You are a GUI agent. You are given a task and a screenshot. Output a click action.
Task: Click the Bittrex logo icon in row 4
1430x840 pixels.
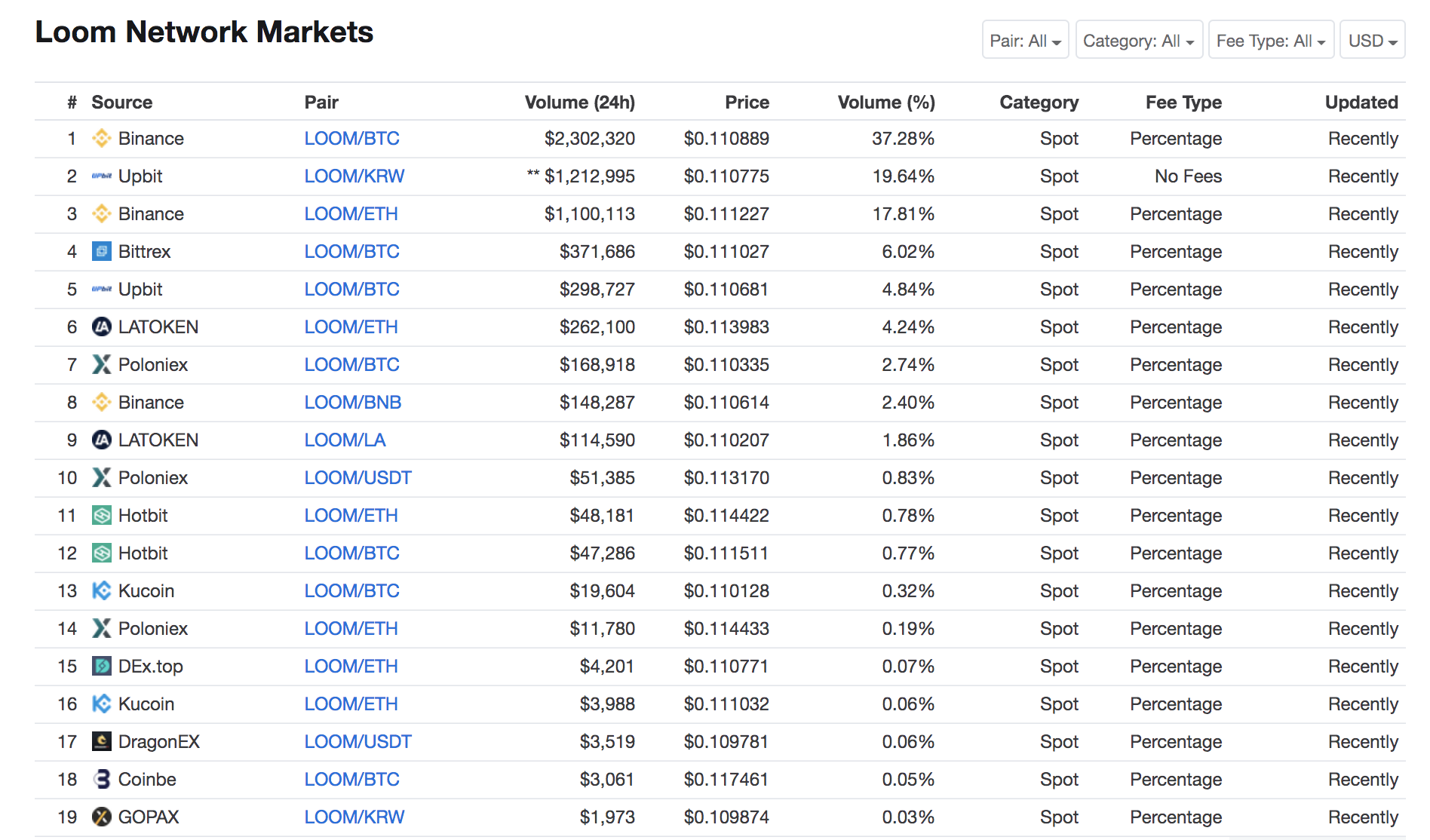click(x=102, y=251)
